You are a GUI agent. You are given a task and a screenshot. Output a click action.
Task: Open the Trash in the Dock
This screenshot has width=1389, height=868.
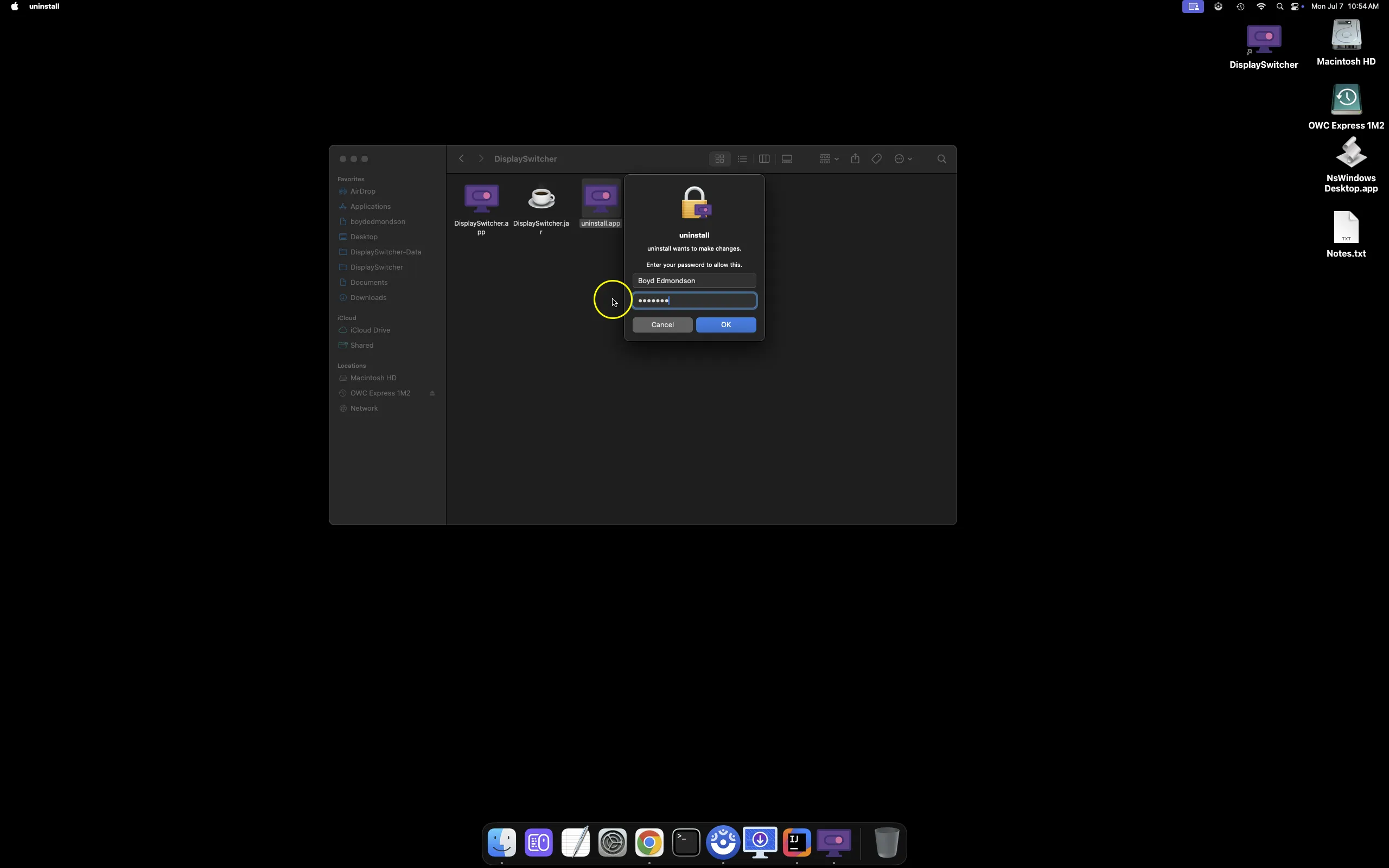point(886,842)
